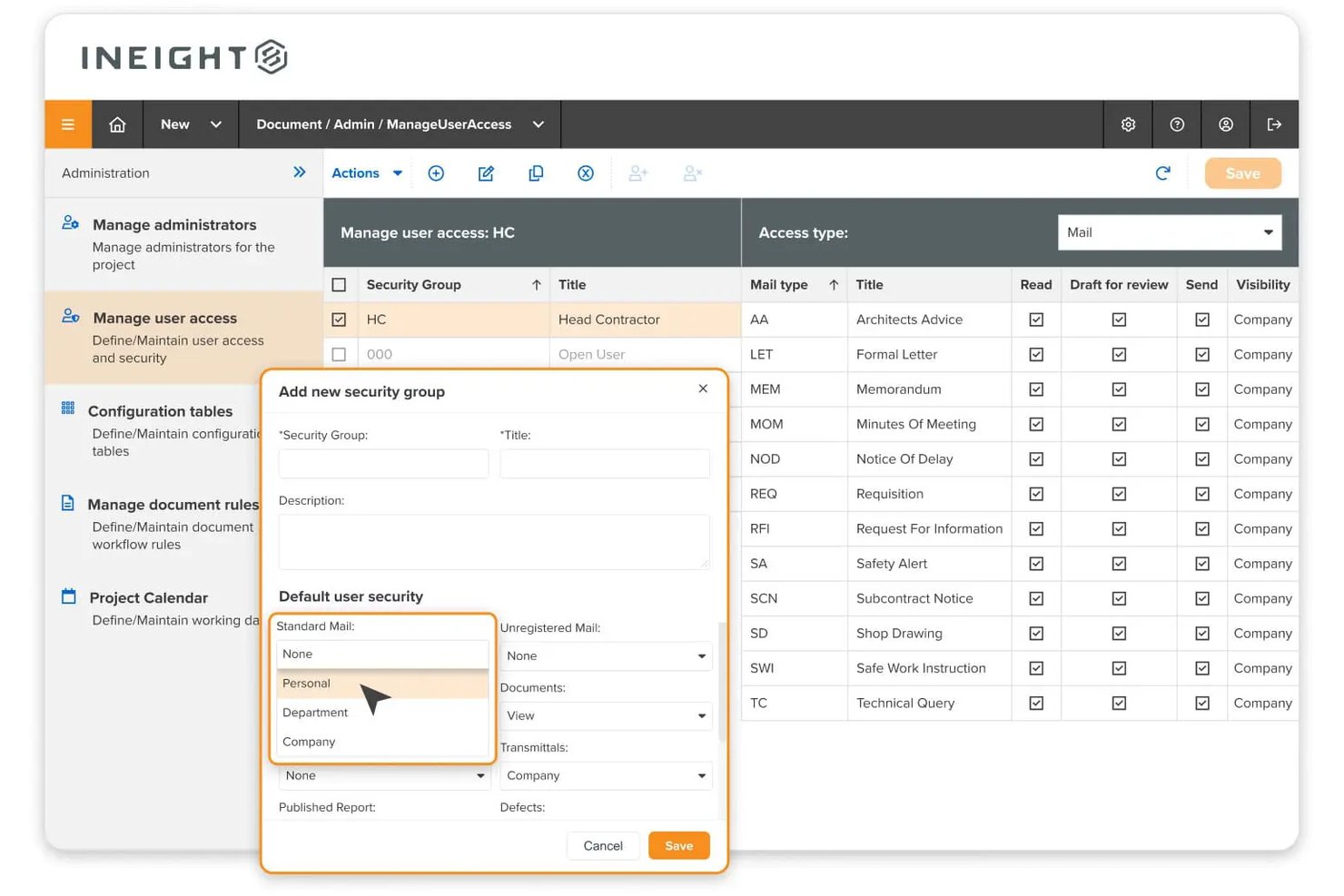Viewport: 1344px width, 896px height.
Task: Click the Manage document rules icon
Action: click(x=68, y=503)
